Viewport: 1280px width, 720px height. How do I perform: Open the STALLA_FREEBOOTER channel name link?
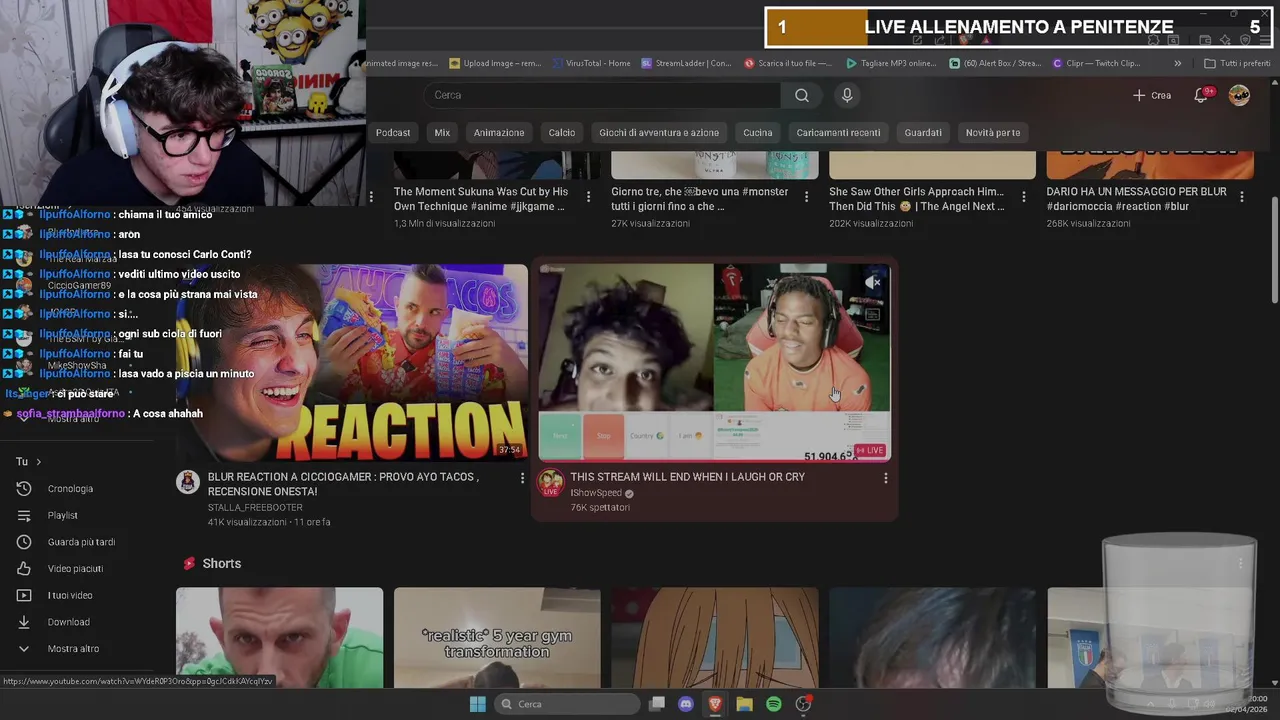(255, 507)
